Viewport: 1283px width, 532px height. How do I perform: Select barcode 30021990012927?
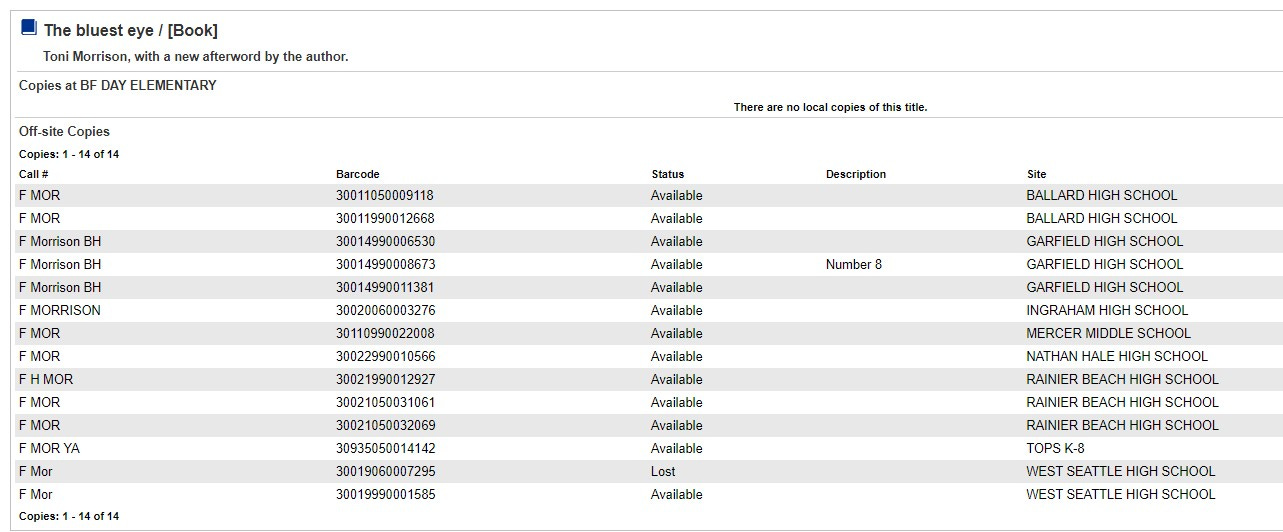point(385,380)
